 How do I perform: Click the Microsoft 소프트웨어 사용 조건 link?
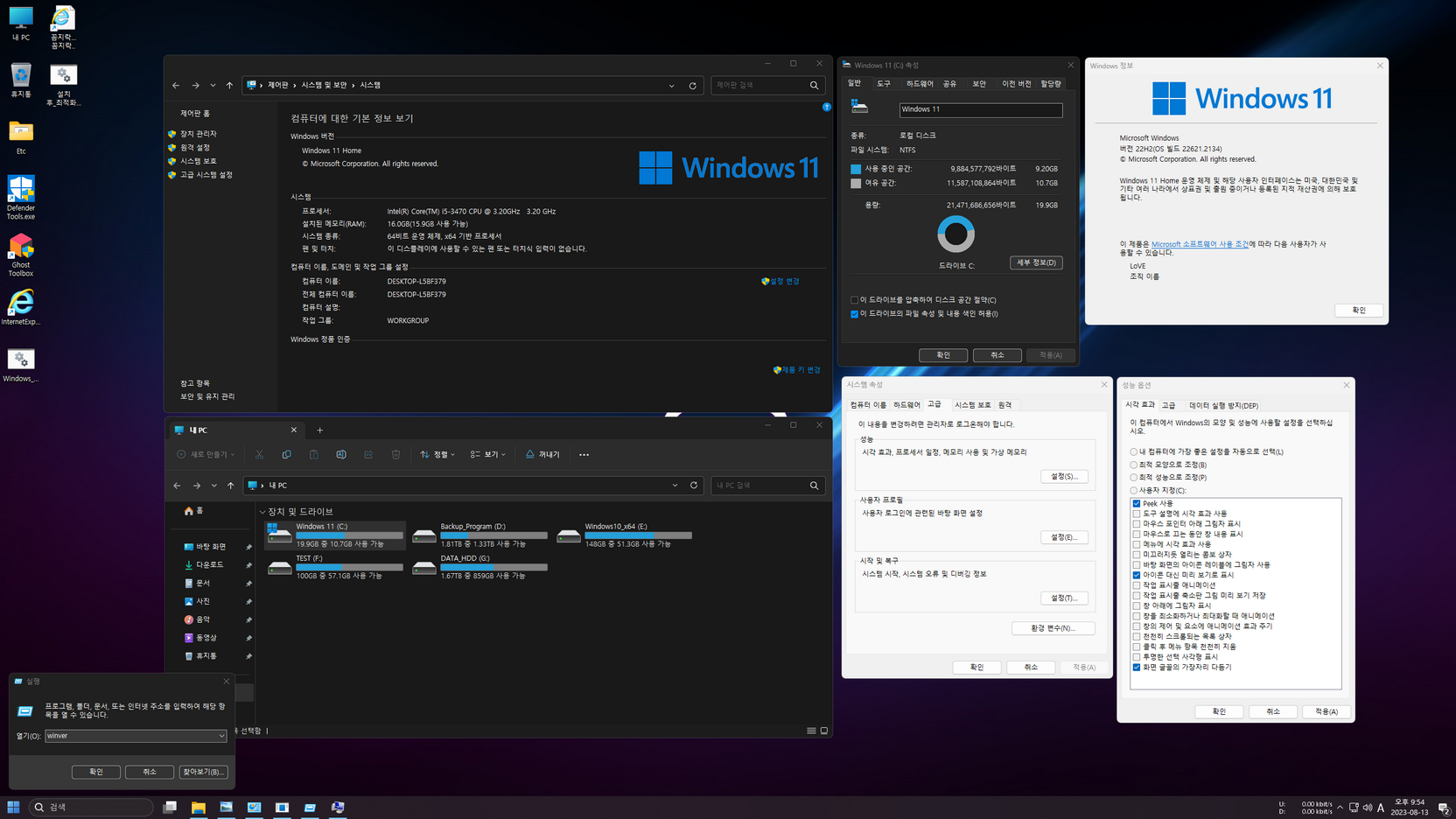point(1200,244)
